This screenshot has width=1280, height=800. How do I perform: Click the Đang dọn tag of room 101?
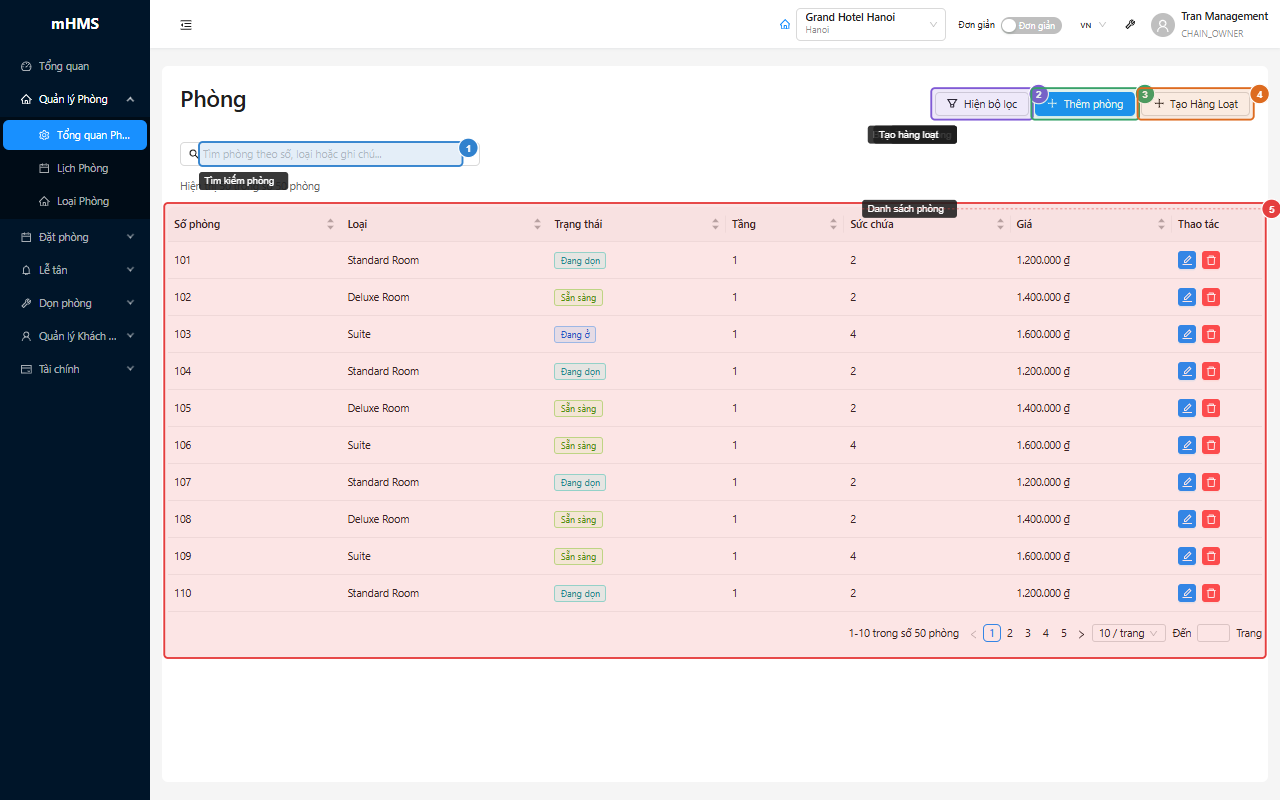click(580, 260)
